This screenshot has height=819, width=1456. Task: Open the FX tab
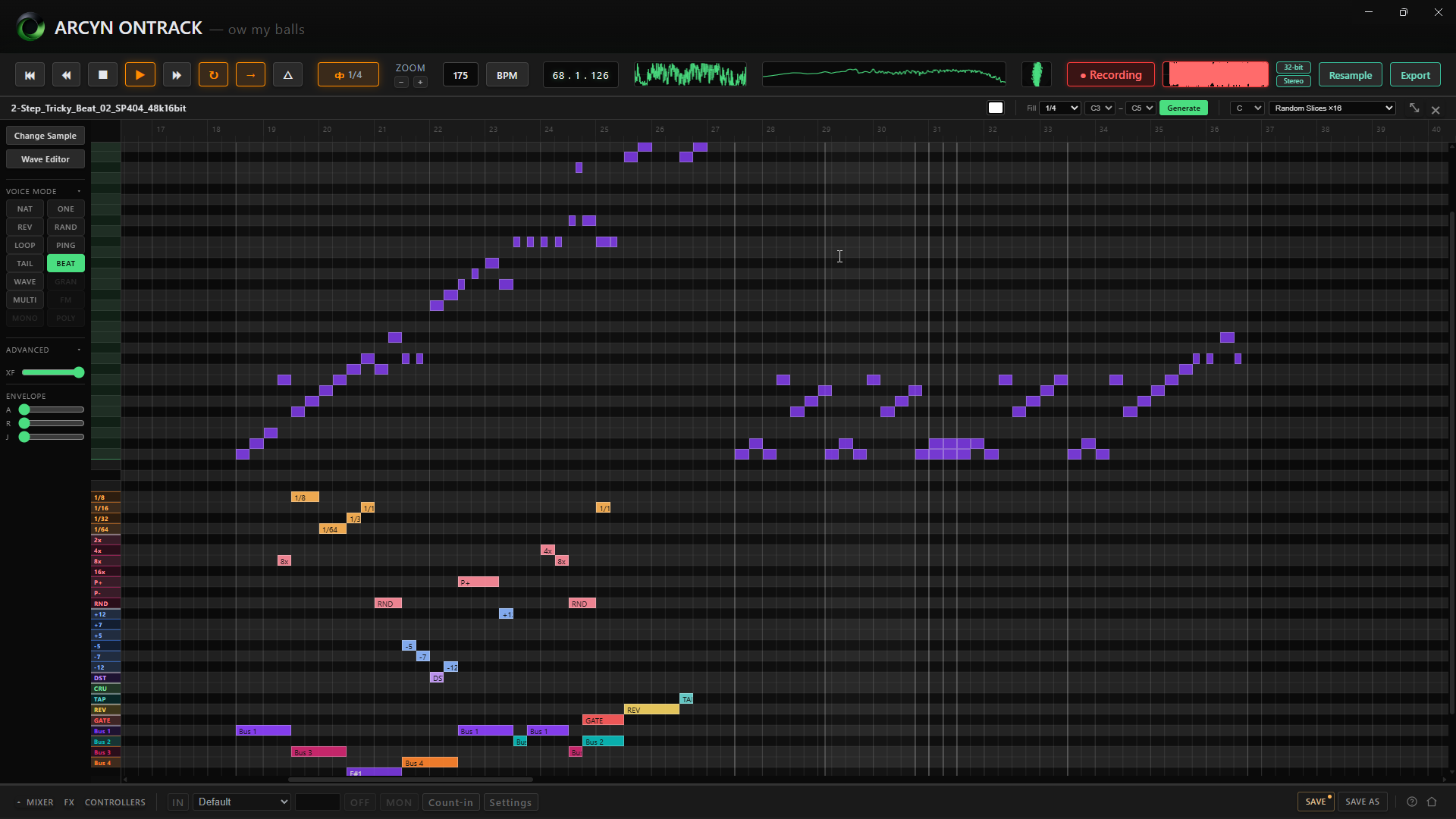[69, 802]
